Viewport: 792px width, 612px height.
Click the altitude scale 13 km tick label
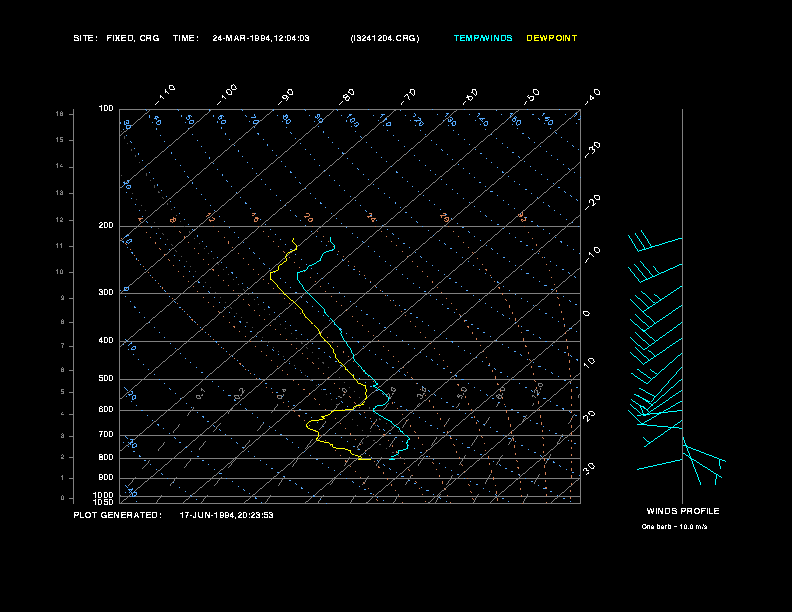point(60,193)
